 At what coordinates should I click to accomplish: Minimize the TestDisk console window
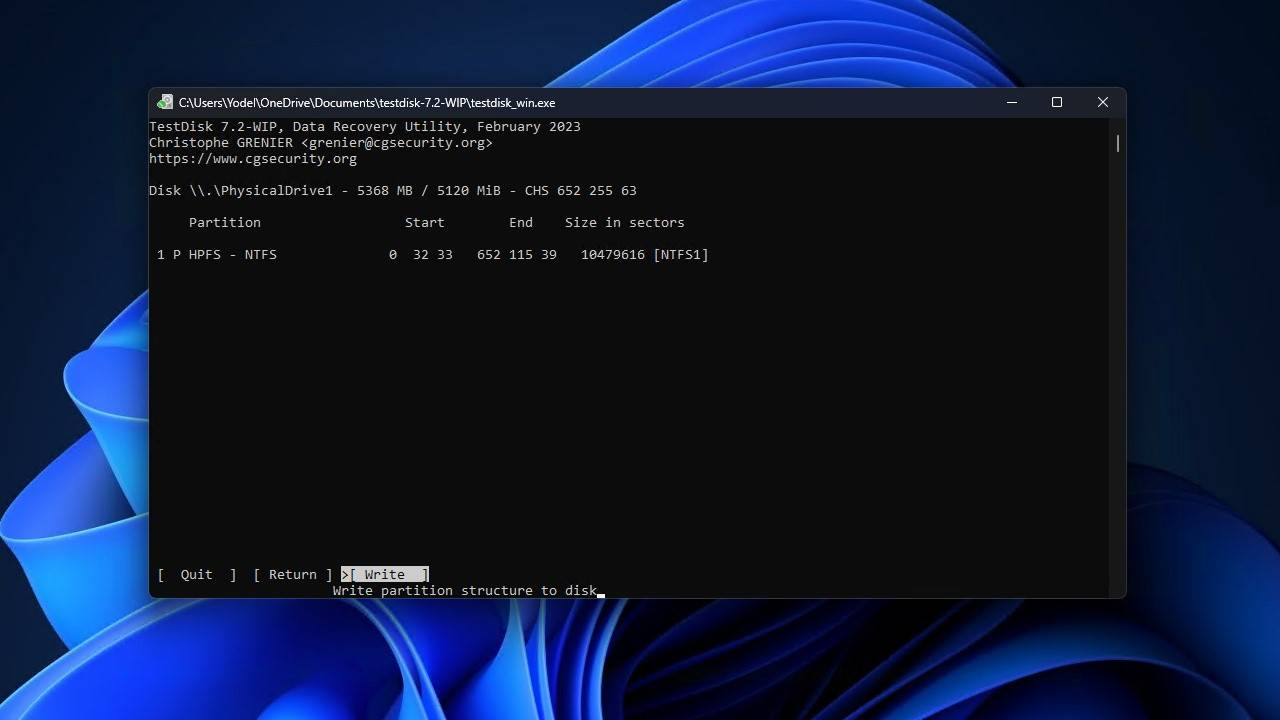coord(1012,102)
